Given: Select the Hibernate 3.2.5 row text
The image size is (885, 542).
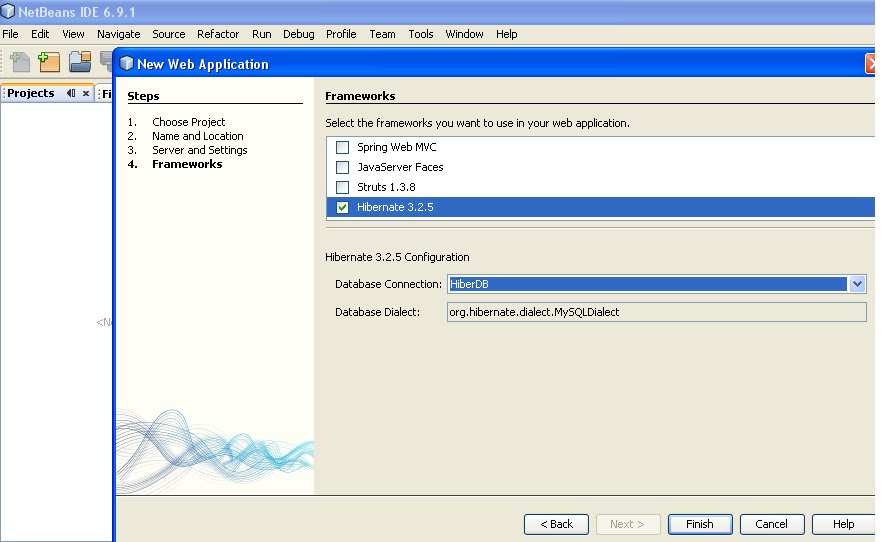Looking at the screenshot, I should pos(395,207).
